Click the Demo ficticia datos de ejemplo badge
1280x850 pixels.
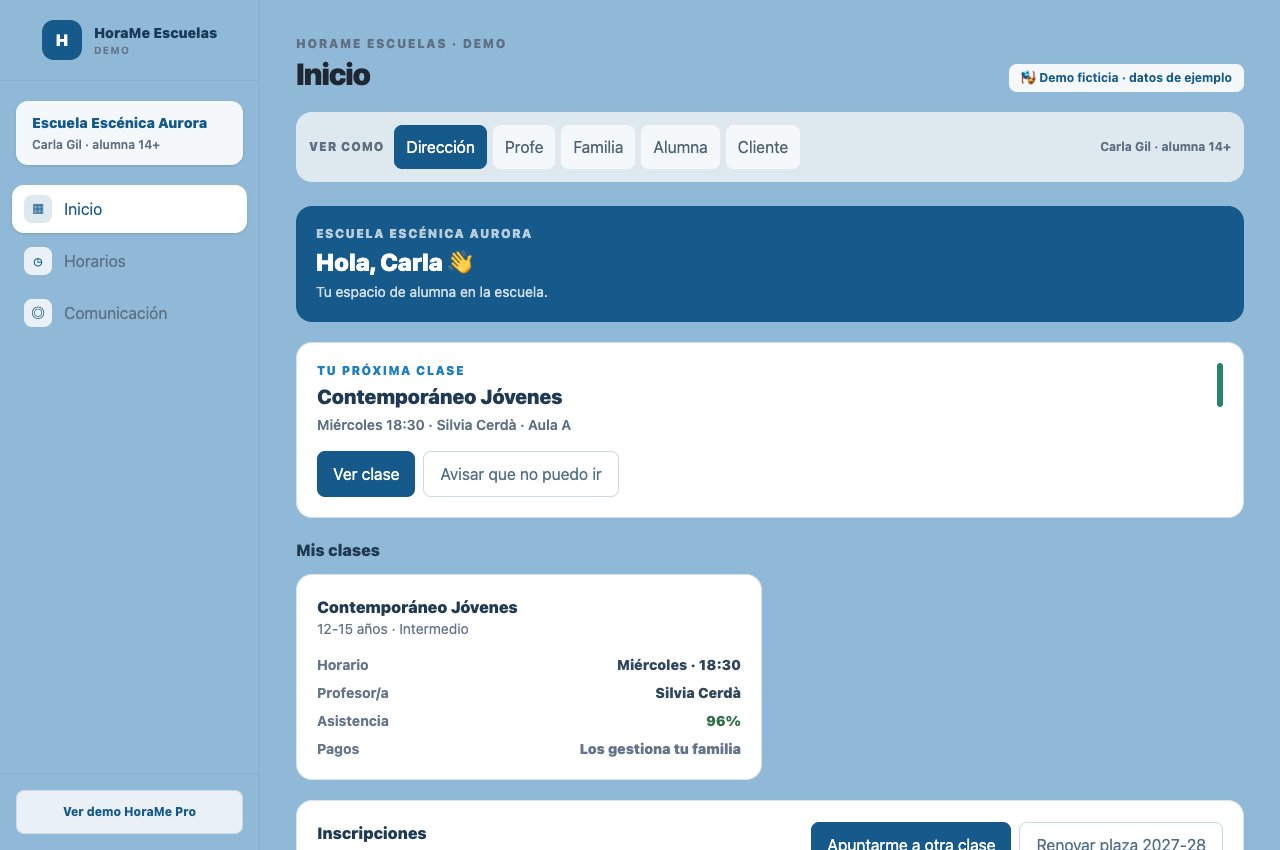tap(1126, 78)
